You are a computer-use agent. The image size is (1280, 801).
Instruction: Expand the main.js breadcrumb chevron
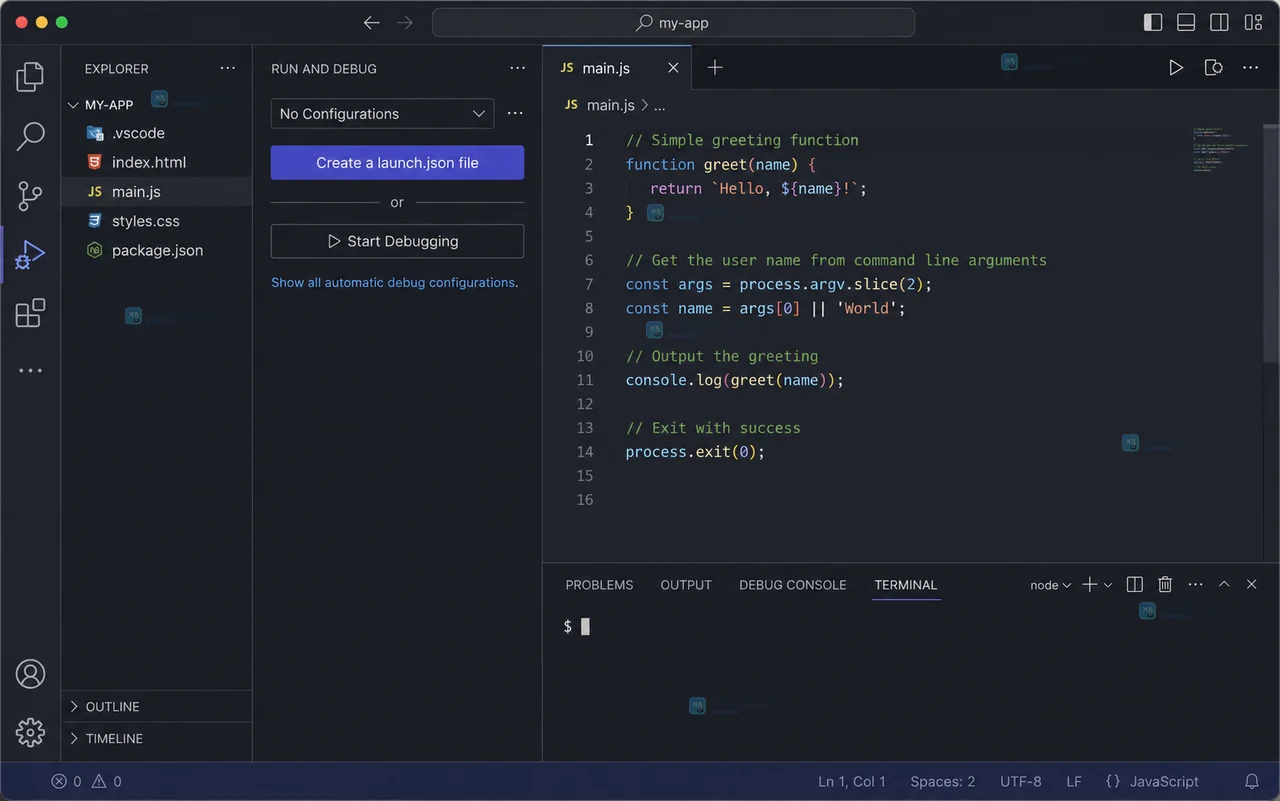[644, 105]
